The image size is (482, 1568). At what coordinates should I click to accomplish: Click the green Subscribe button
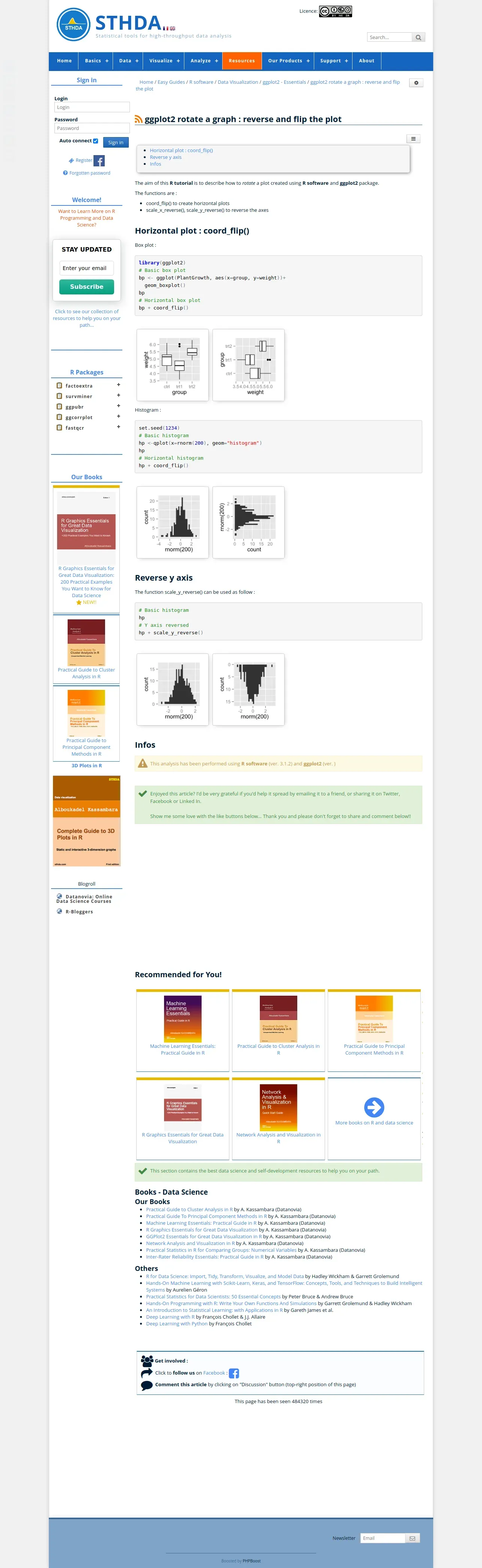(86, 287)
